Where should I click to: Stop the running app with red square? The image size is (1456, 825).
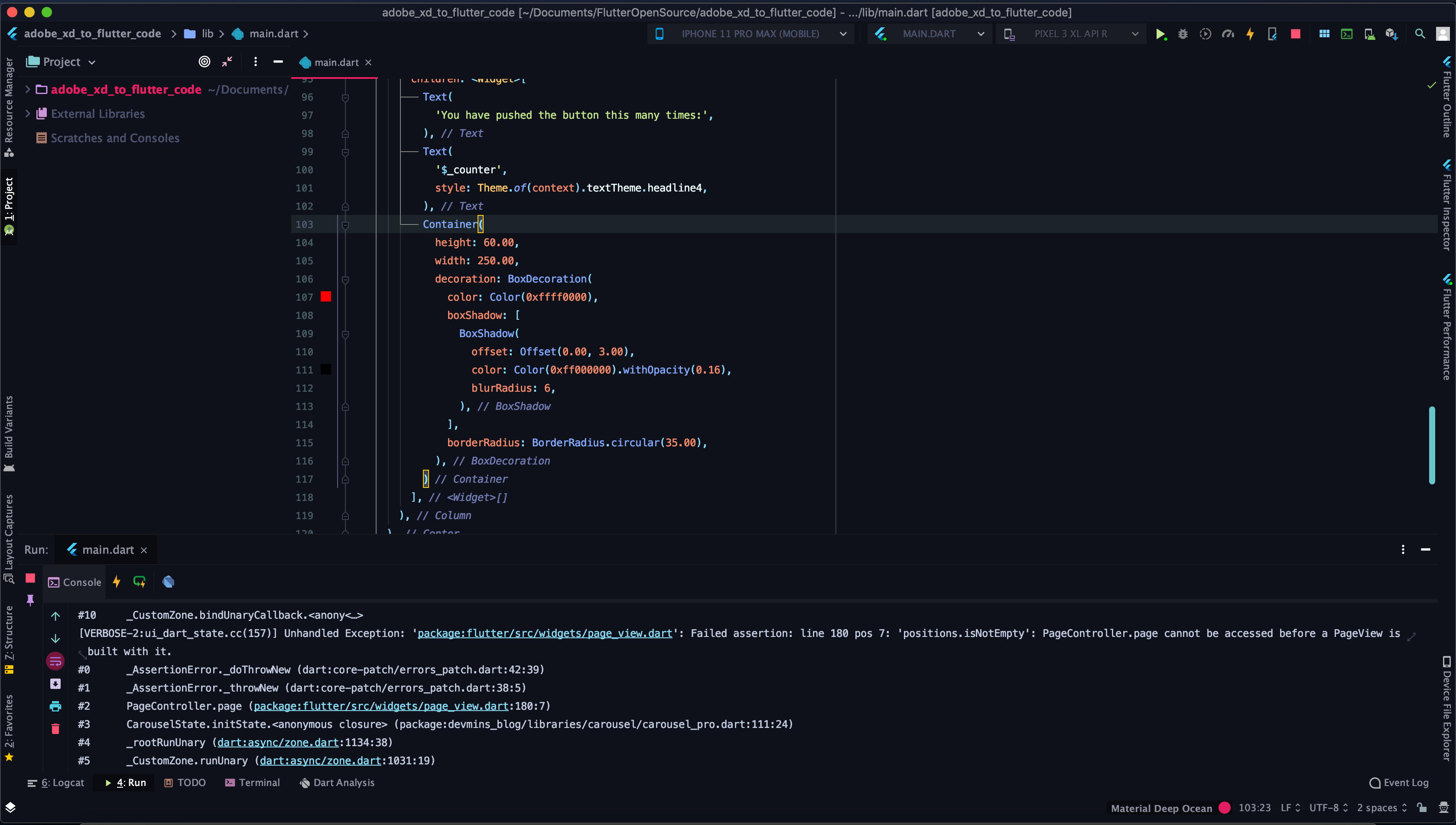(x=1295, y=34)
